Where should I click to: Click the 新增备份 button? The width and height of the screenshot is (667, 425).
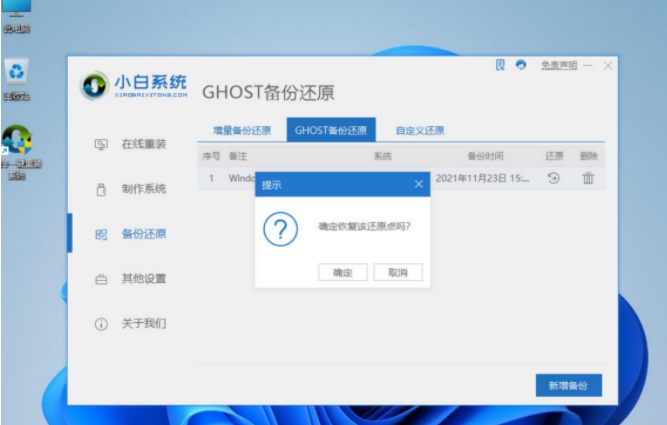tap(568, 385)
